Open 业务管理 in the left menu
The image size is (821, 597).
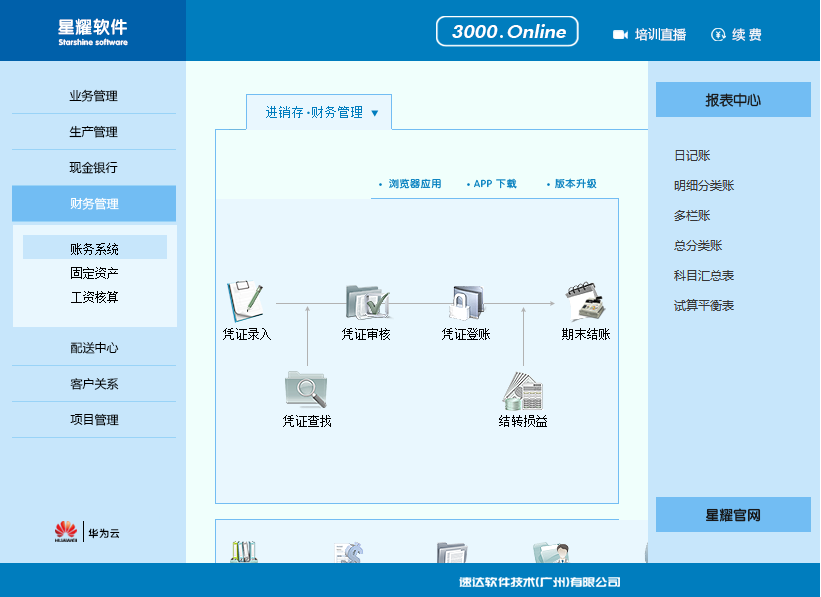pyautogui.click(x=94, y=96)
